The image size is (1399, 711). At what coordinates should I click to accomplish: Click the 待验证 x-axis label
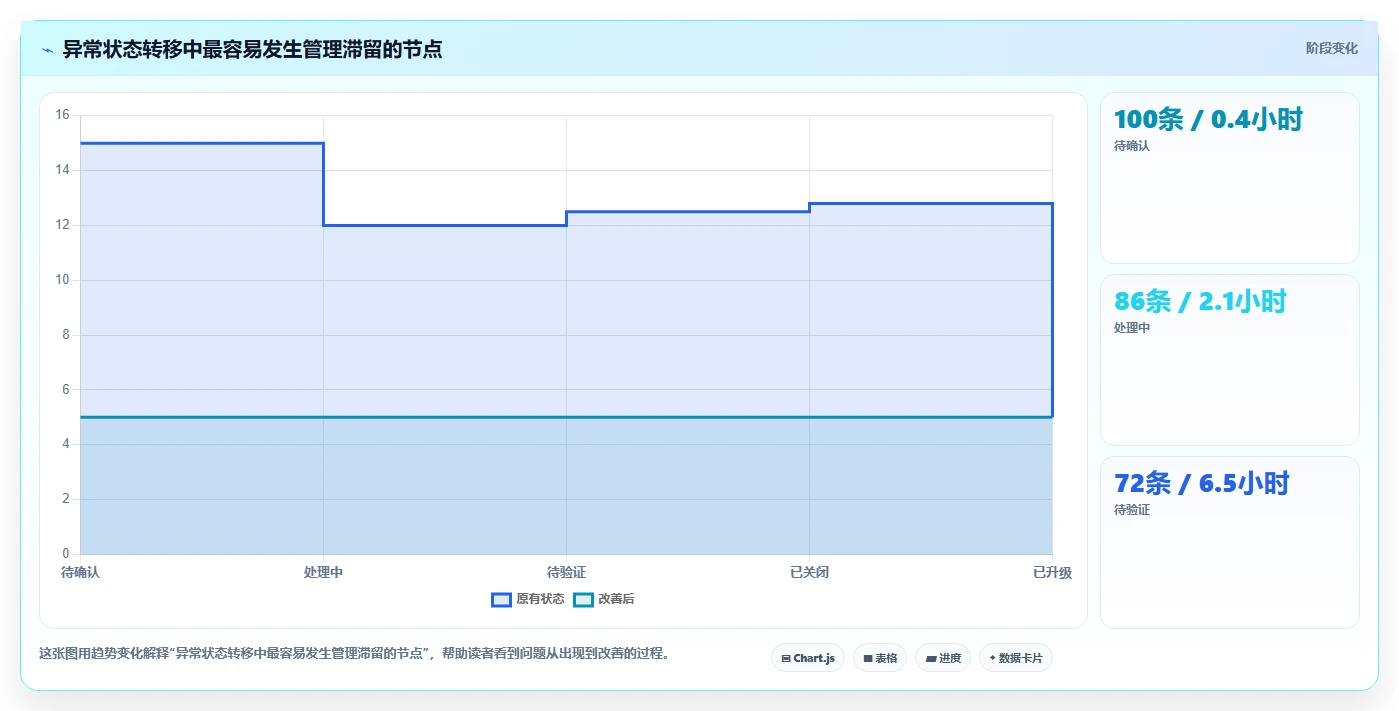(566, 573)
